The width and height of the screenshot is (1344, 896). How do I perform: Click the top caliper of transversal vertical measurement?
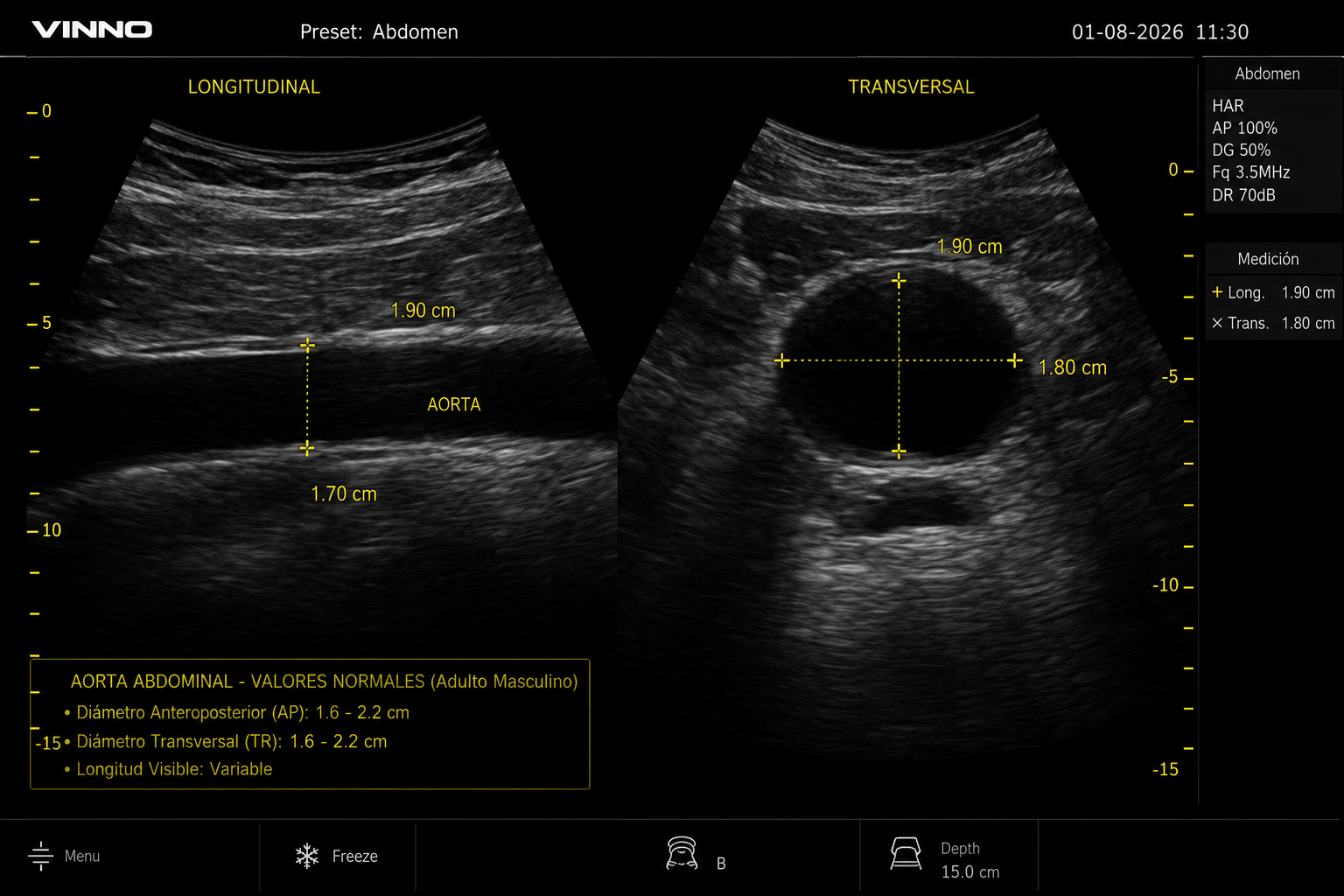coord(899,280)
